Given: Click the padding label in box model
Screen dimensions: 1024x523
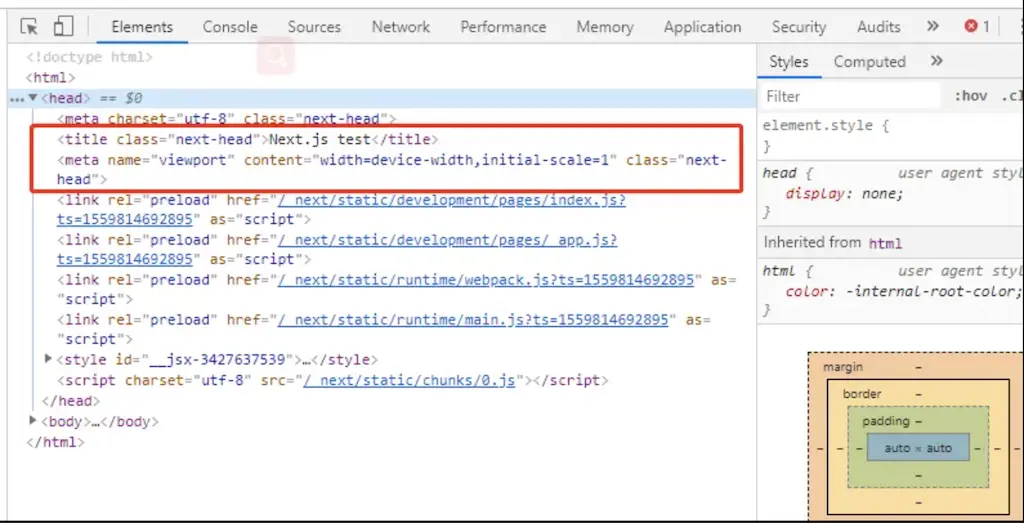Looking at the screenshot, I should 885,421.
